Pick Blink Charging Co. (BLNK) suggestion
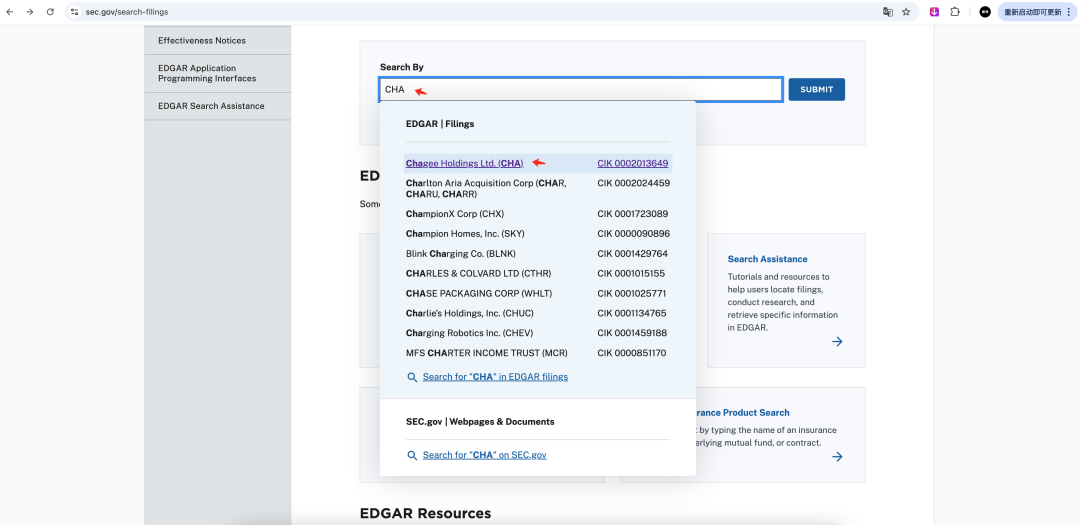 pyautogui.click(x=461, y=254)
